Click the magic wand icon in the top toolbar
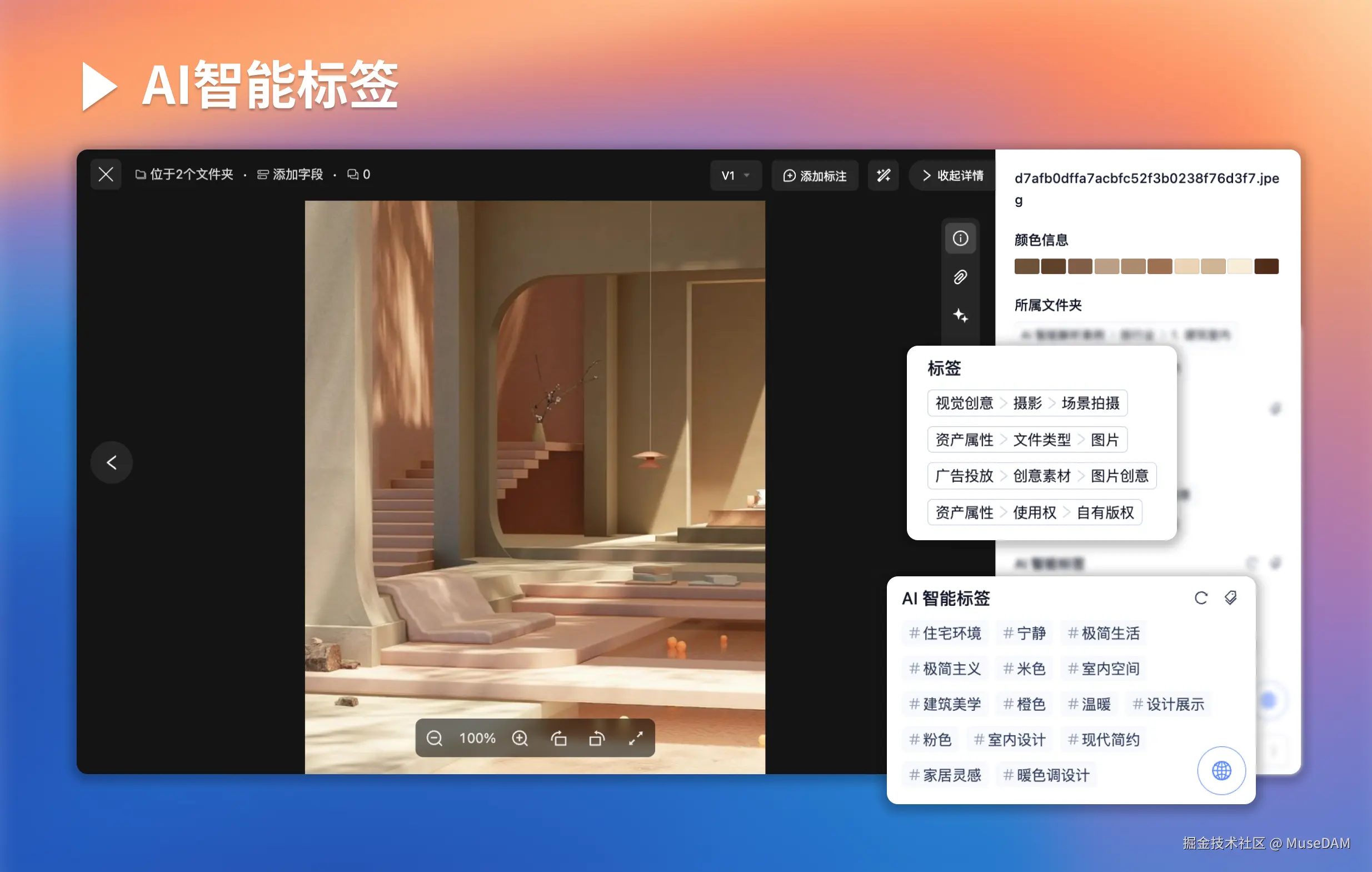Viewport: 1372px width, 872px height. [x=883, y=175]
